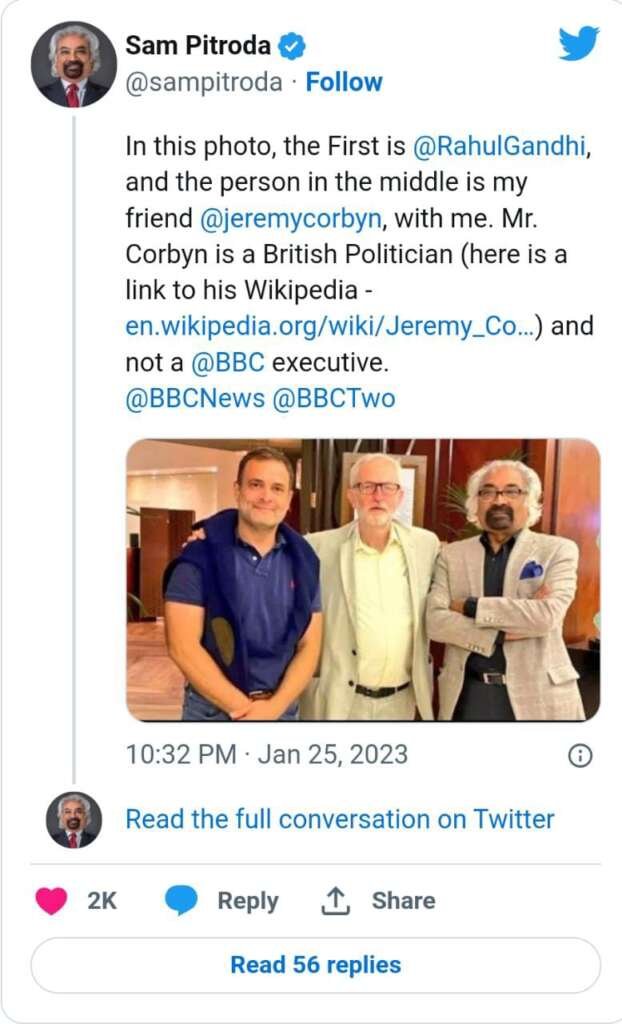Open Read 56 replies button
The width and height of the screenshot is (622, 1024).
tap(315, 965)
